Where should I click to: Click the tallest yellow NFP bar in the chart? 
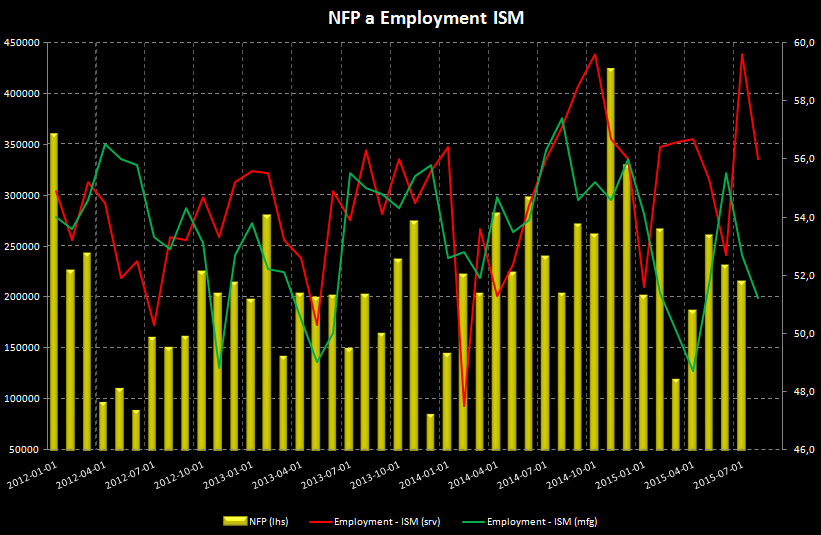(x=611, y=258)
